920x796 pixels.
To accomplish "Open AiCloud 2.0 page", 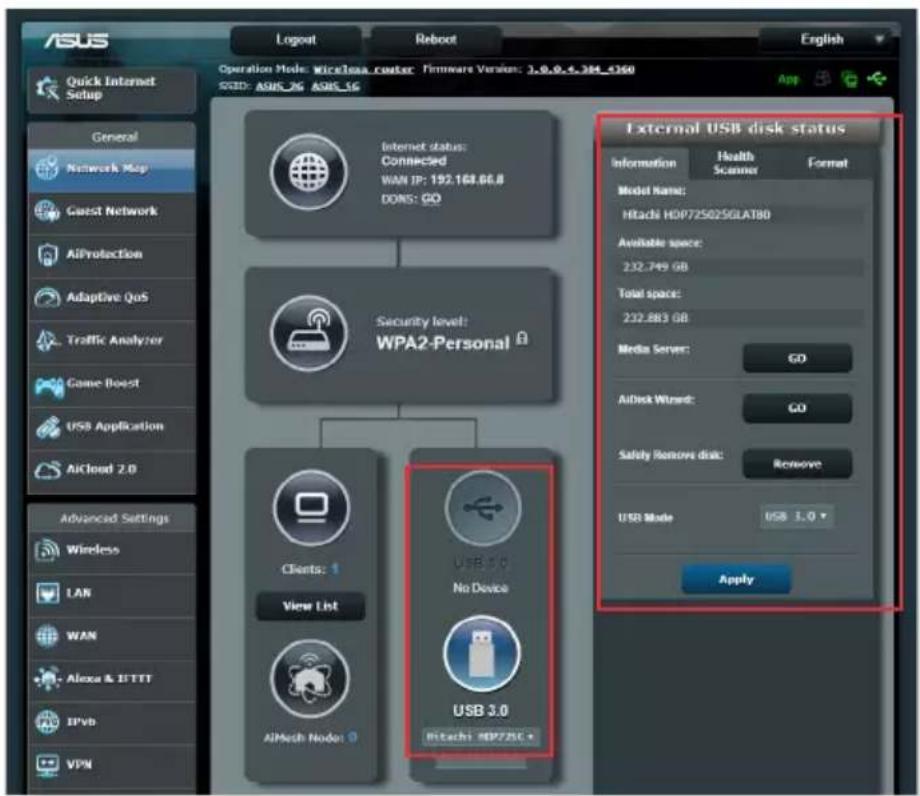I will coord(111,469).
